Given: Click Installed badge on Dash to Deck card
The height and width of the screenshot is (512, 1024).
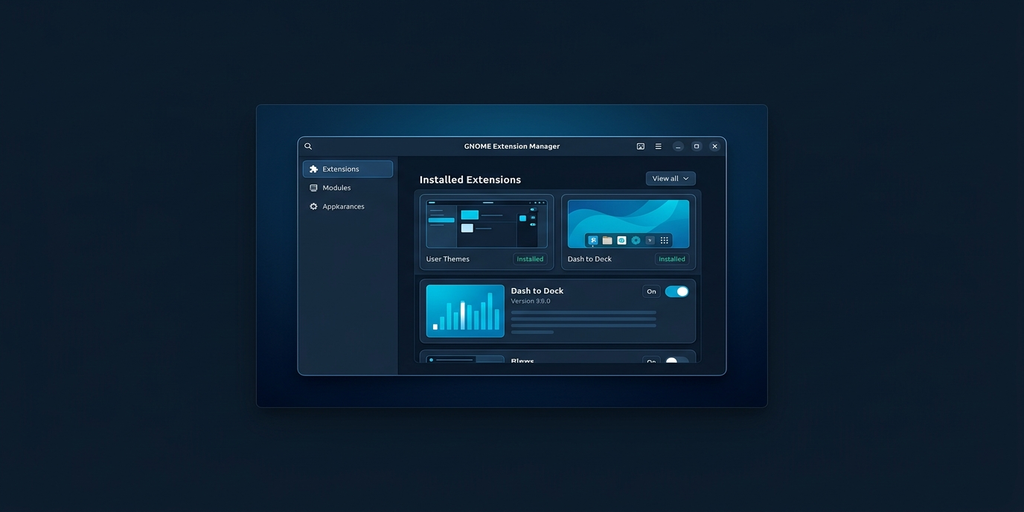Looking at the screenshot, I should [672, 259].
